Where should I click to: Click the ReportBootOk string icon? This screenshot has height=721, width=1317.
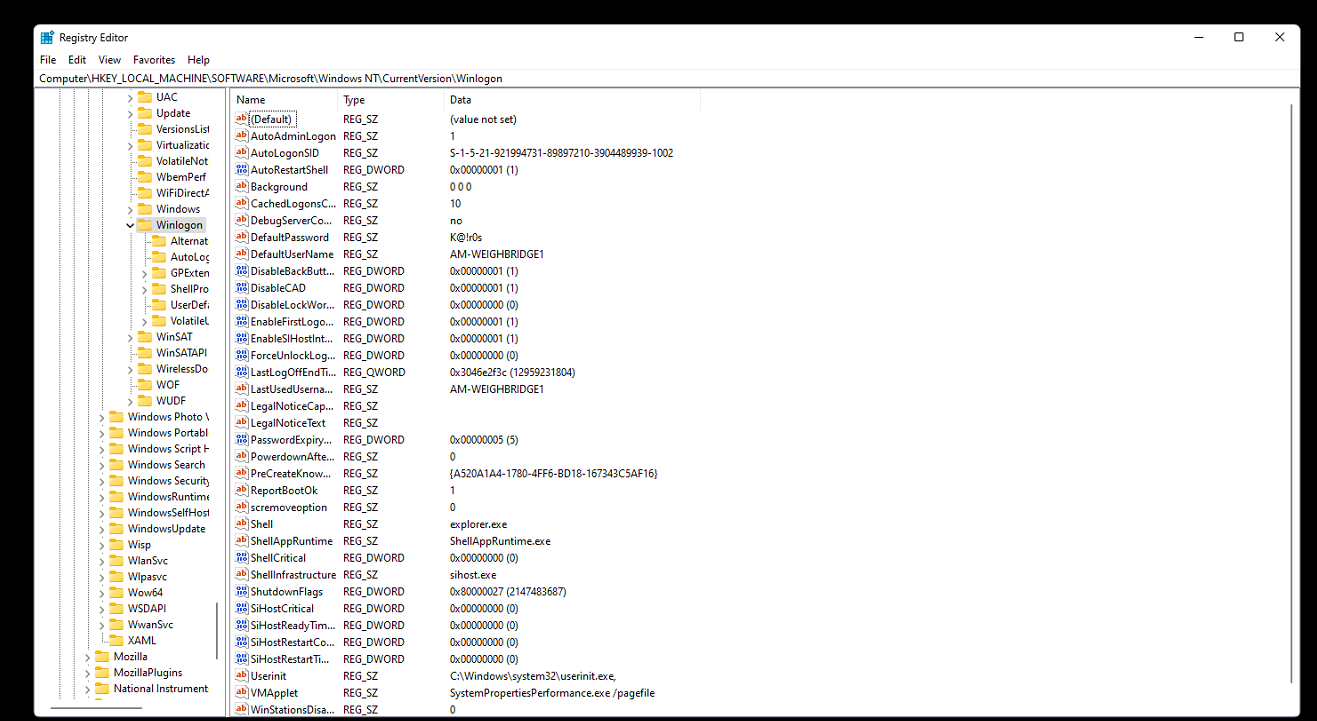pyautogui.click(x=241, y=490)
